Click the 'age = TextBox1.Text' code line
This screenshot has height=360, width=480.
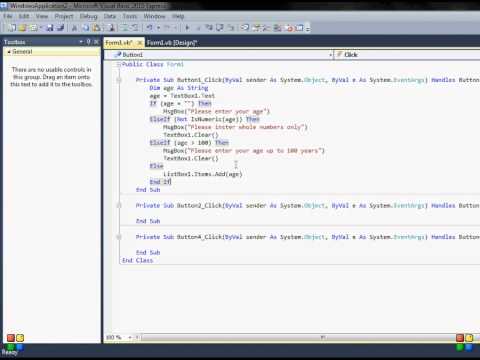point(182,96)
